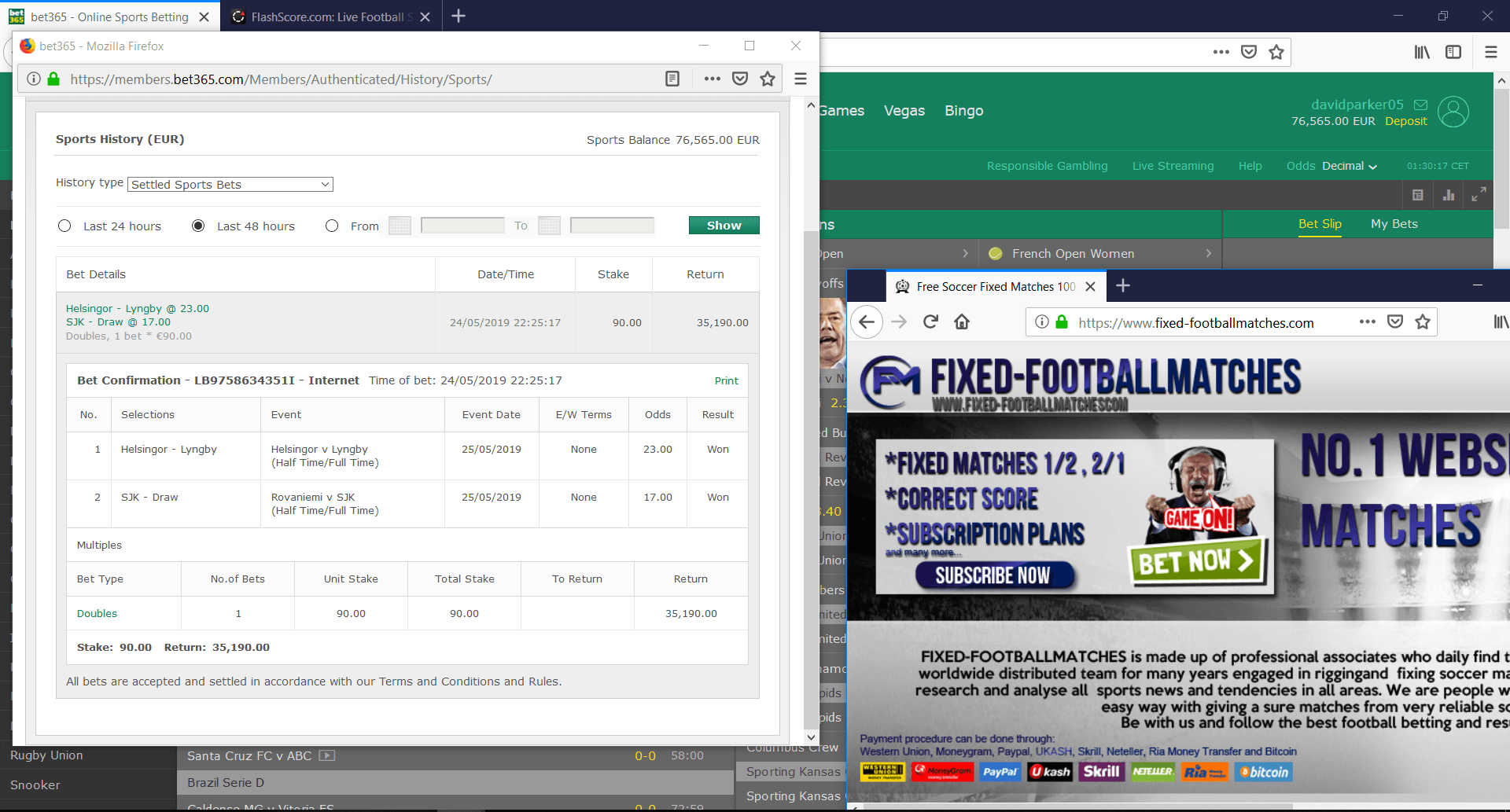Open library icon in main Firefox toolbar

1422,52
